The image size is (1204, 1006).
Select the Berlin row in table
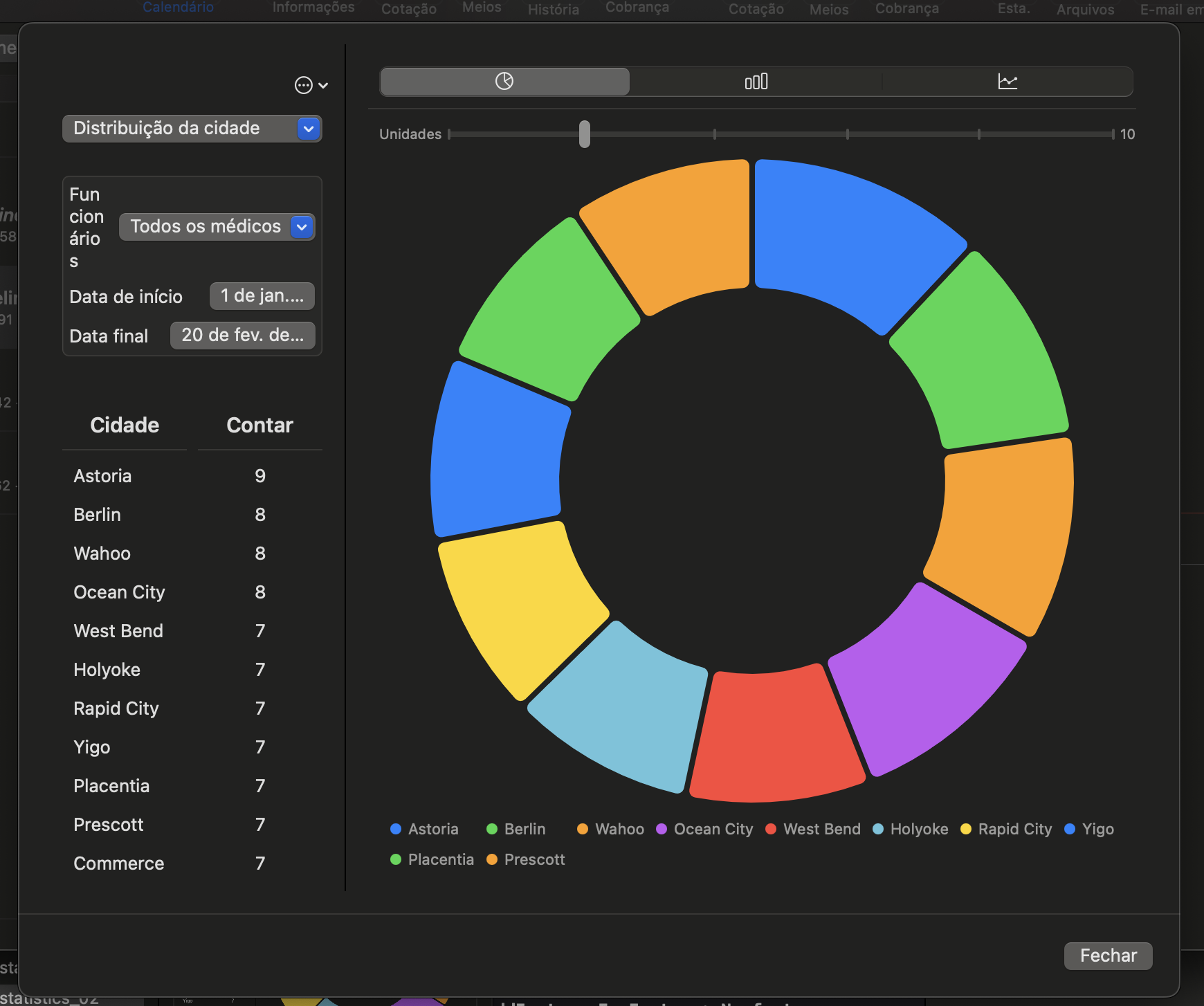(192, 515)
